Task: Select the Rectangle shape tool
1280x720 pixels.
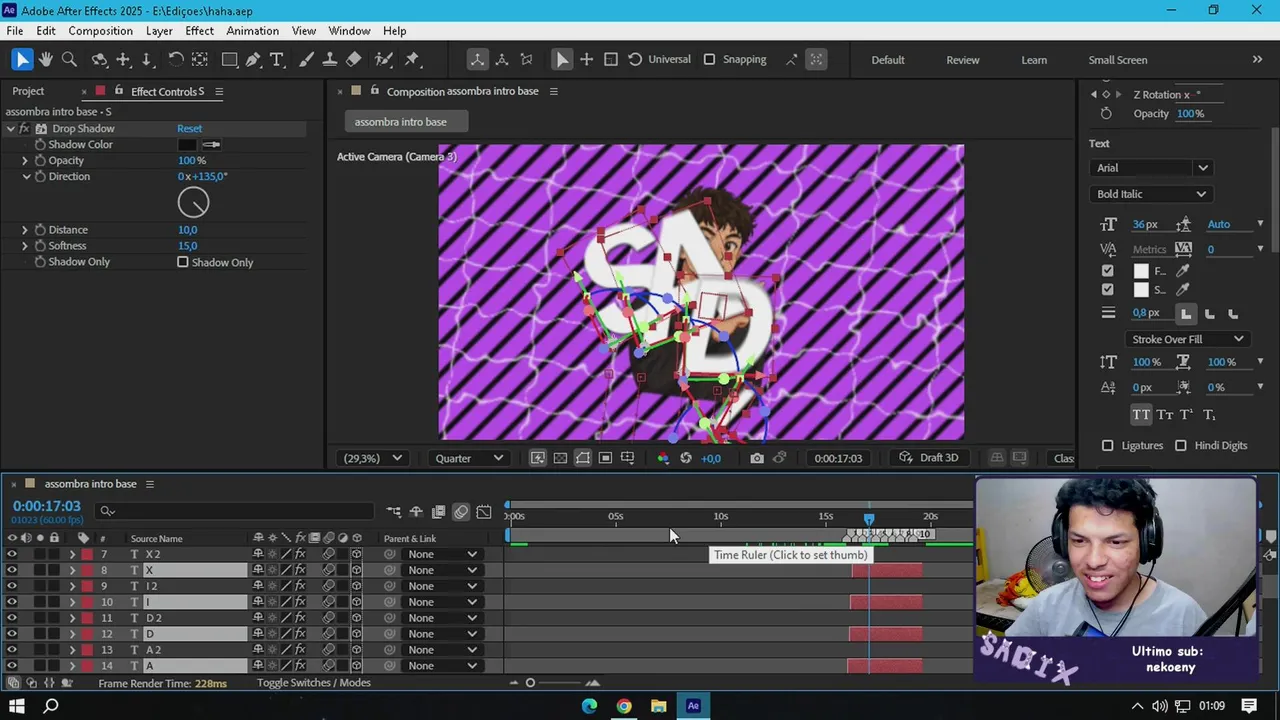Action: point(229,59)
